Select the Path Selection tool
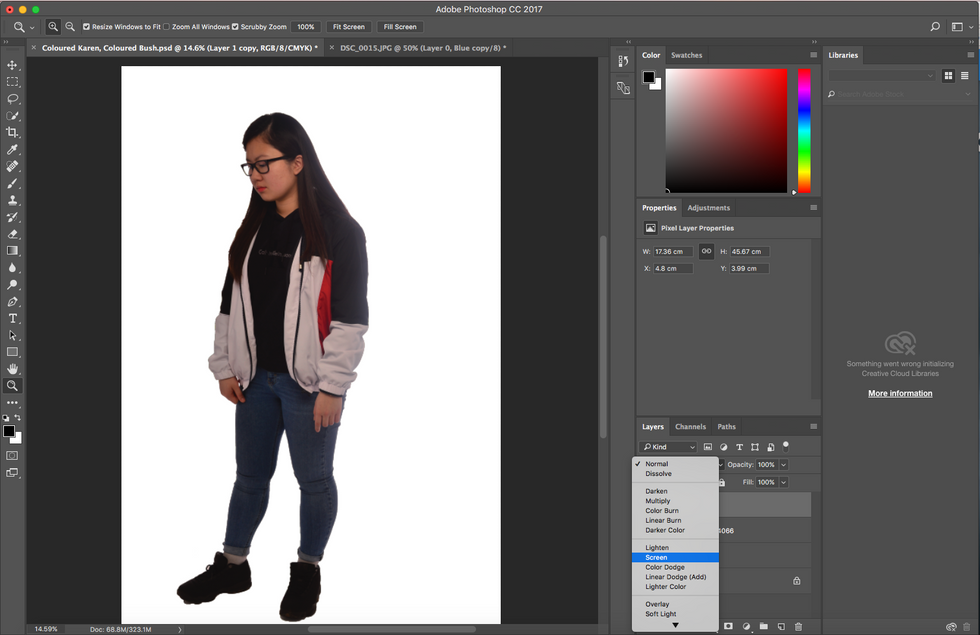The width and height of the screenshot is (980, 635). pos(12,335)
